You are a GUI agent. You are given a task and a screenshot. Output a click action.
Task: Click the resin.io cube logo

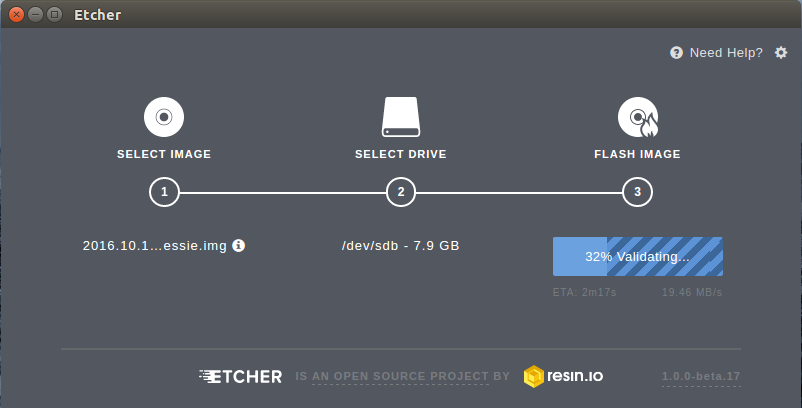(x=533, y=376)
